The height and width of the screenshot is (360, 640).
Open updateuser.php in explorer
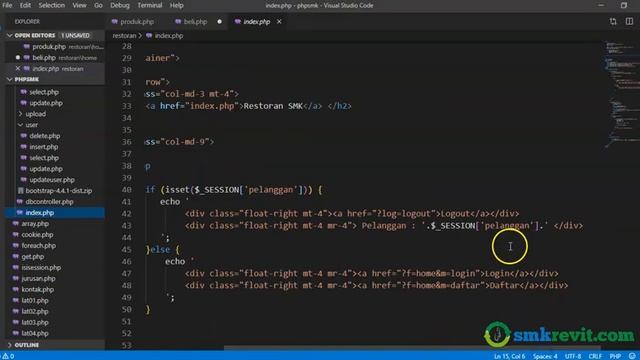pos(52,180)
